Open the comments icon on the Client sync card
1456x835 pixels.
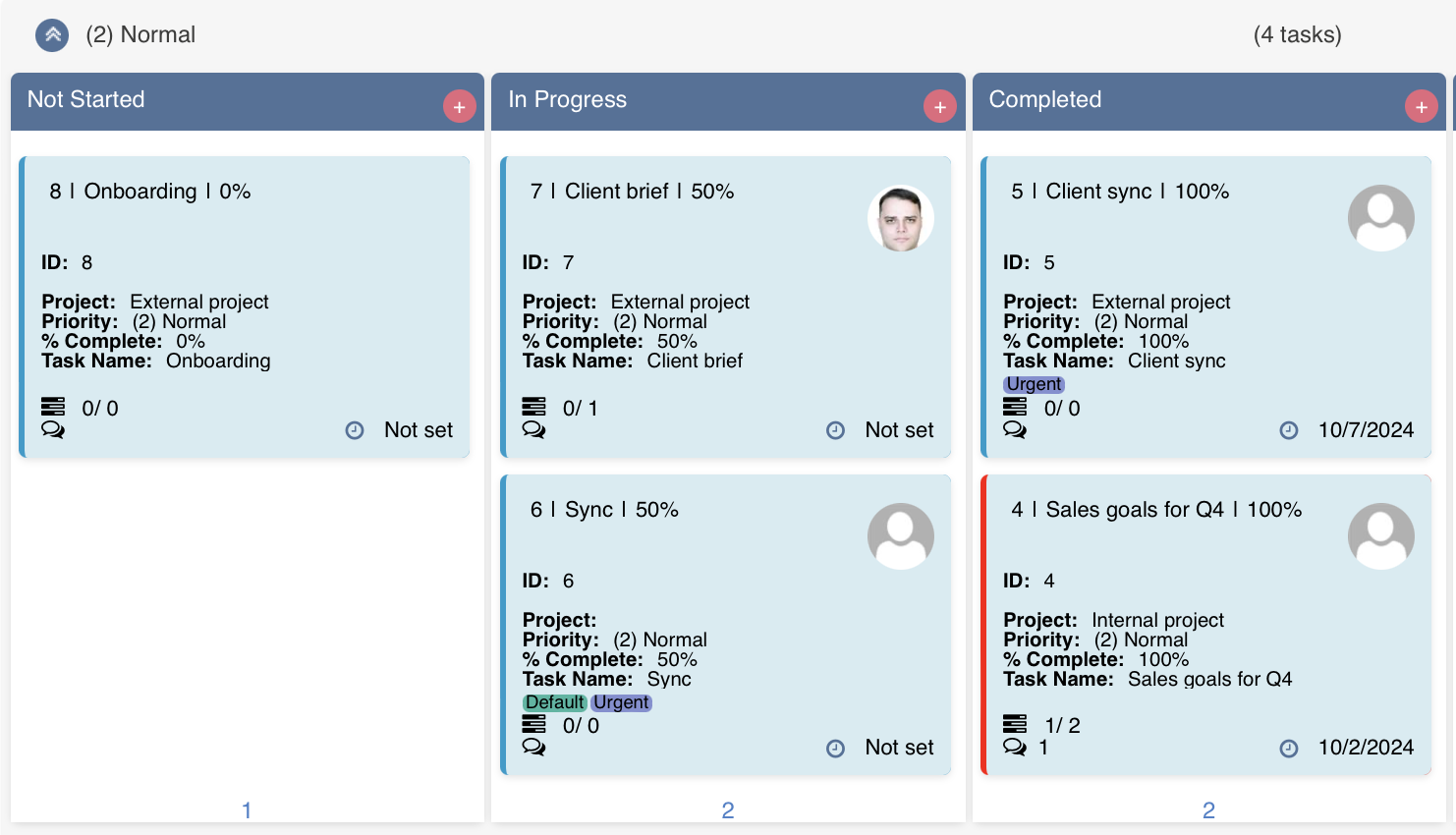click(1015, 429)
